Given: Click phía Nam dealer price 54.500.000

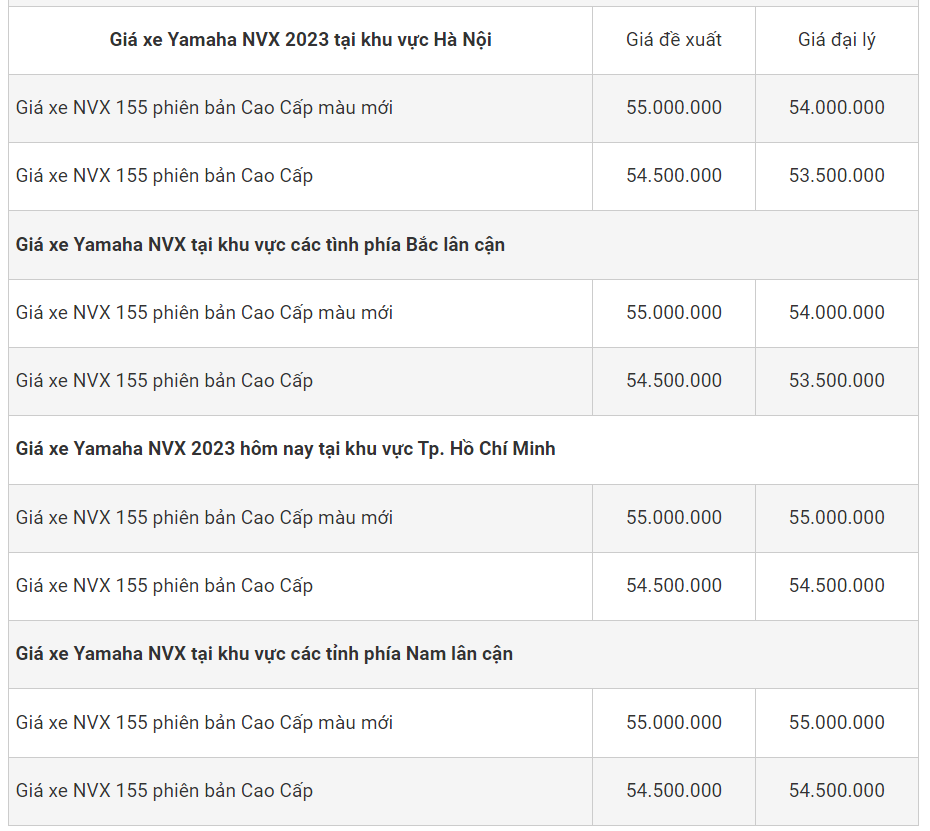Looking at the screenshot, I should click(x=836, y=791).
